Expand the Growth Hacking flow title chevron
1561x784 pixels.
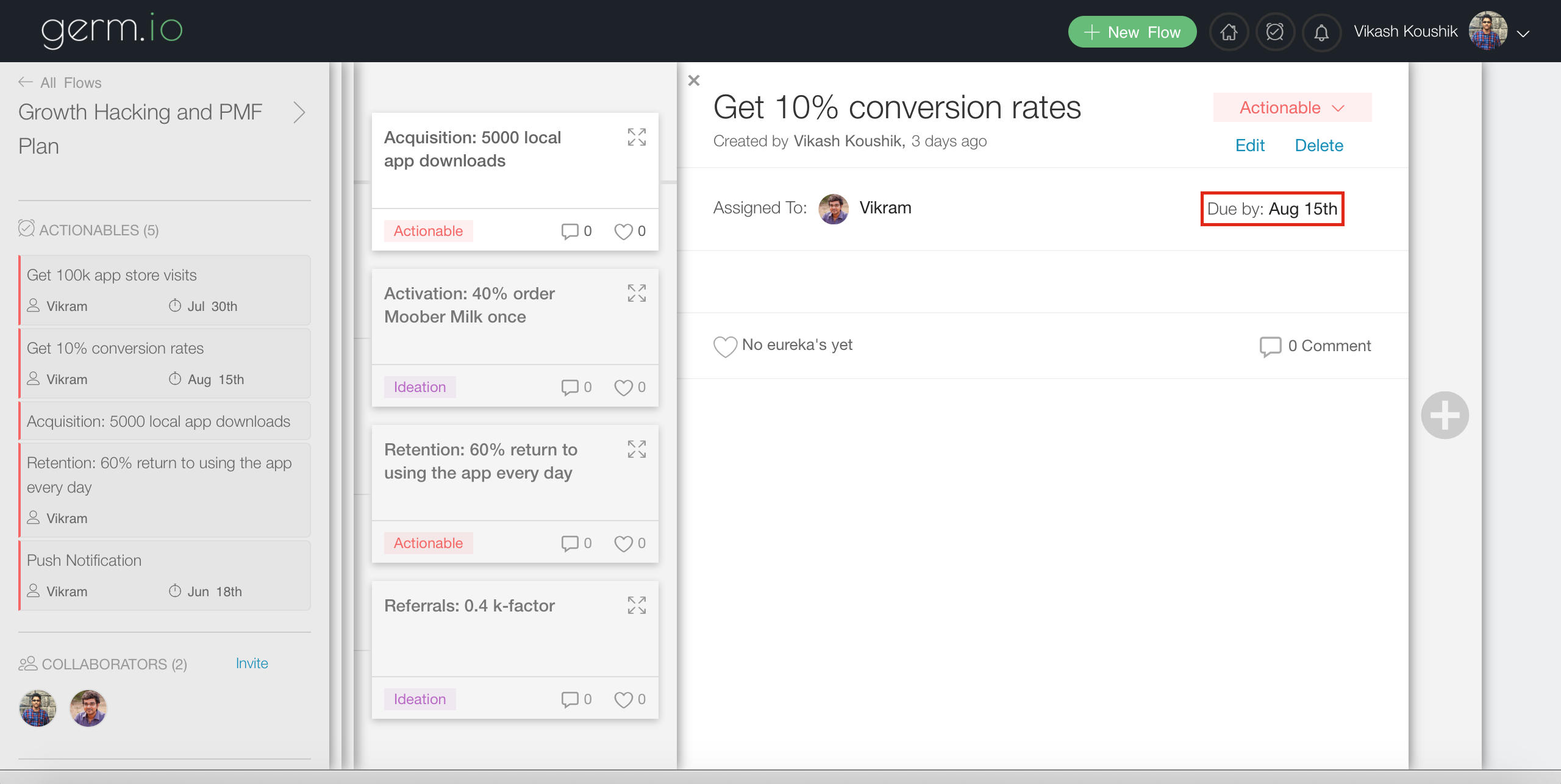coord(299,113)
